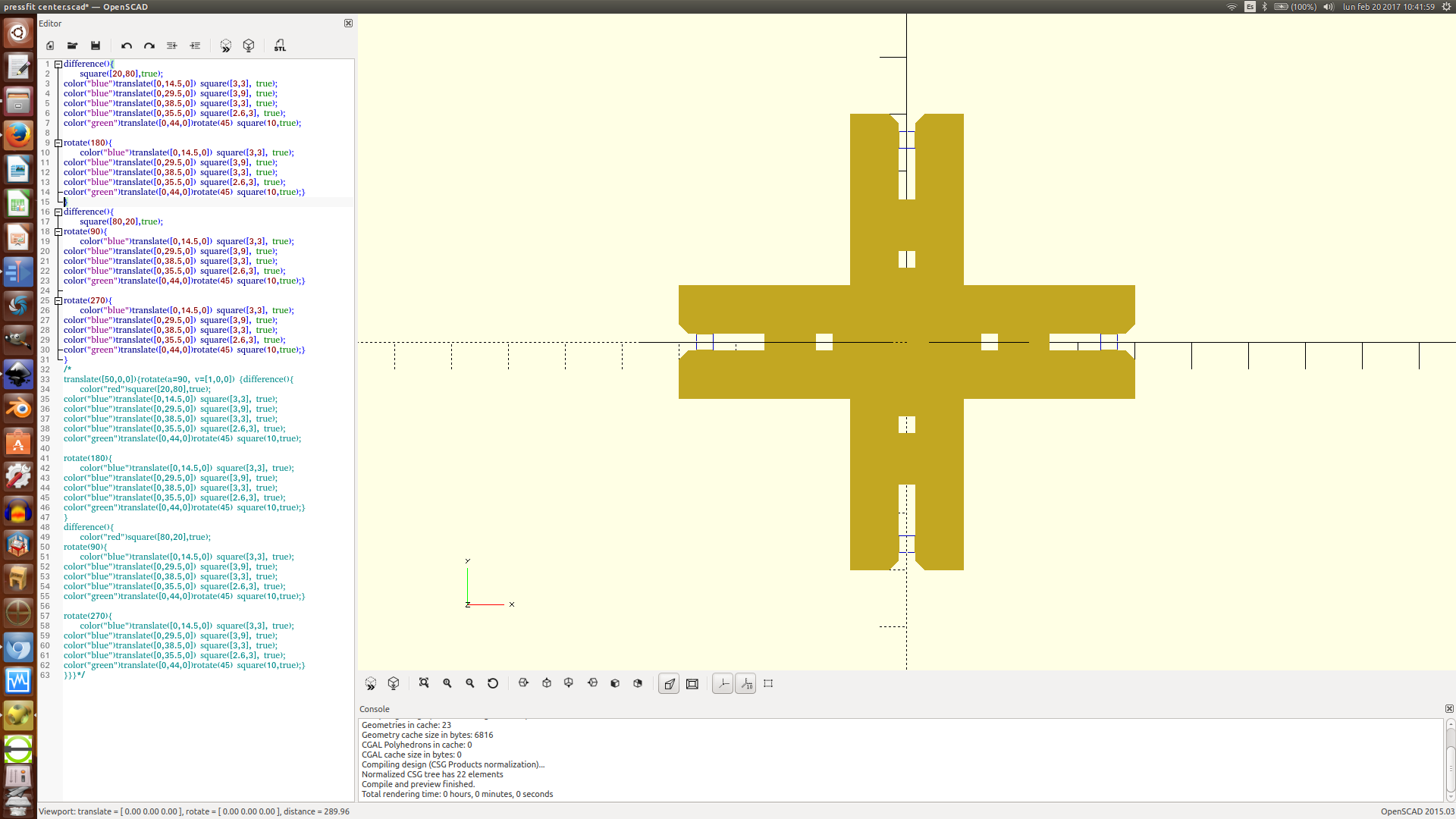Export the model as STL
Screen dimensions: 1456x819
click(x=280, y=45)
